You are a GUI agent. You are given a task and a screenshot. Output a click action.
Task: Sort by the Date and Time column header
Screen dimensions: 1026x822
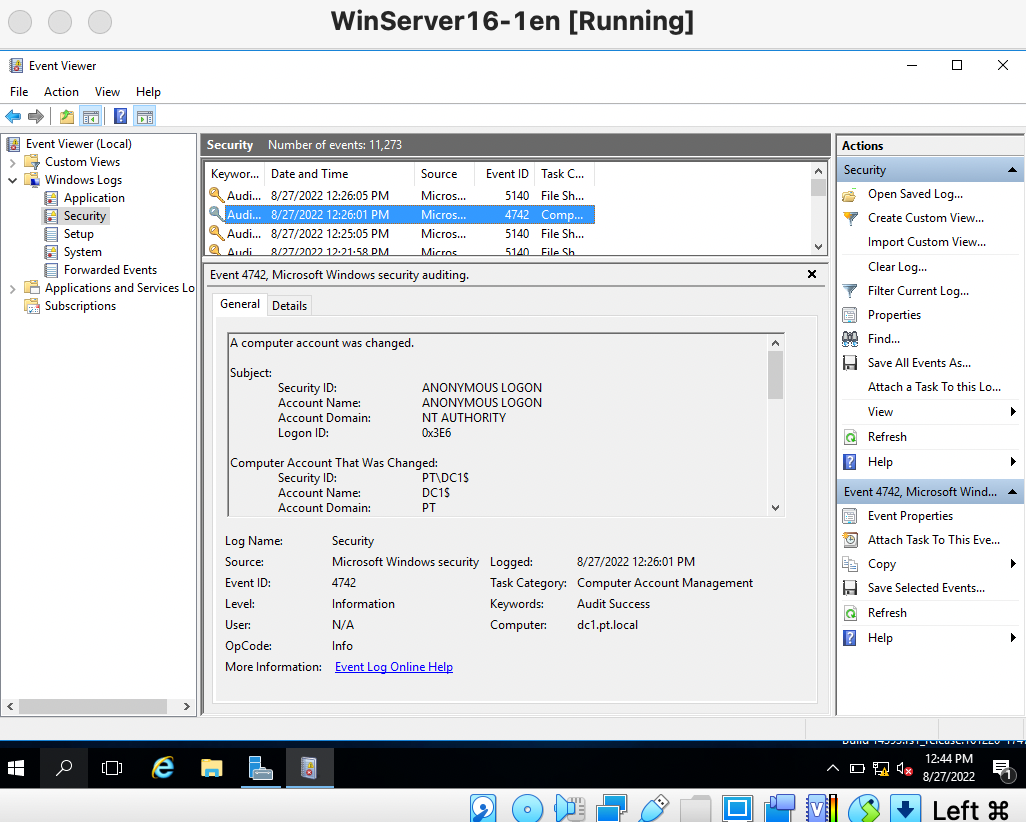pyautogui.click(x=340, y=174)
